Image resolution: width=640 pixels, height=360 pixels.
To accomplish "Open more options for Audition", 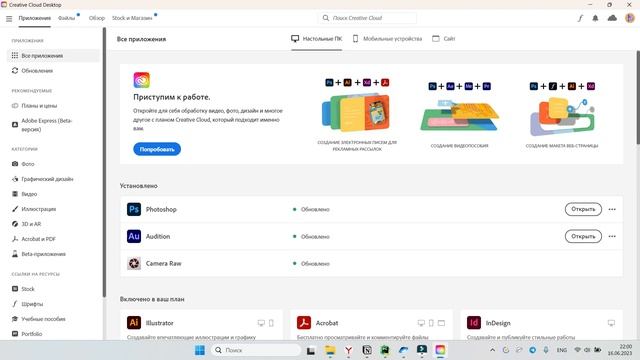I will click(x=612, y=236).
